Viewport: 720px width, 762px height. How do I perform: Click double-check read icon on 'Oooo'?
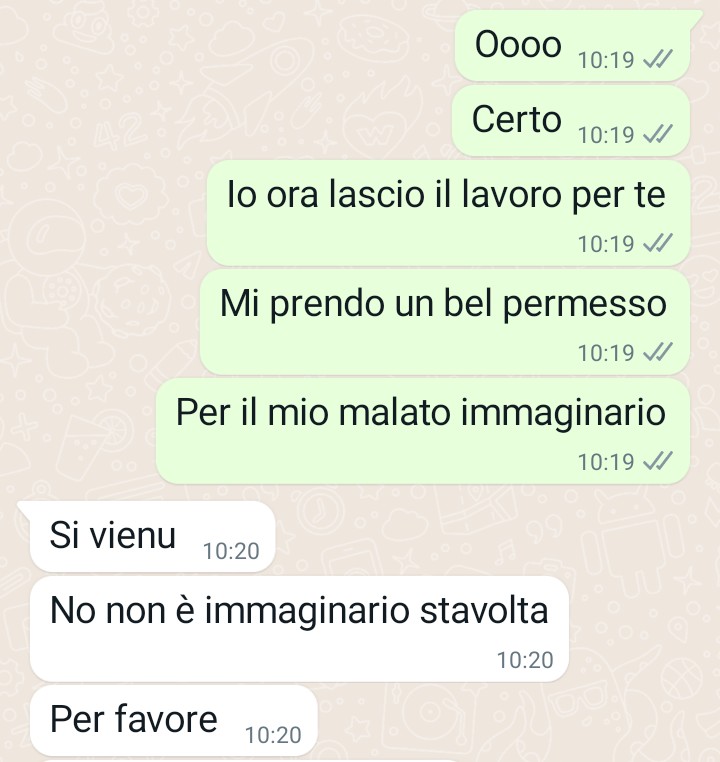(x=658, y=60)
